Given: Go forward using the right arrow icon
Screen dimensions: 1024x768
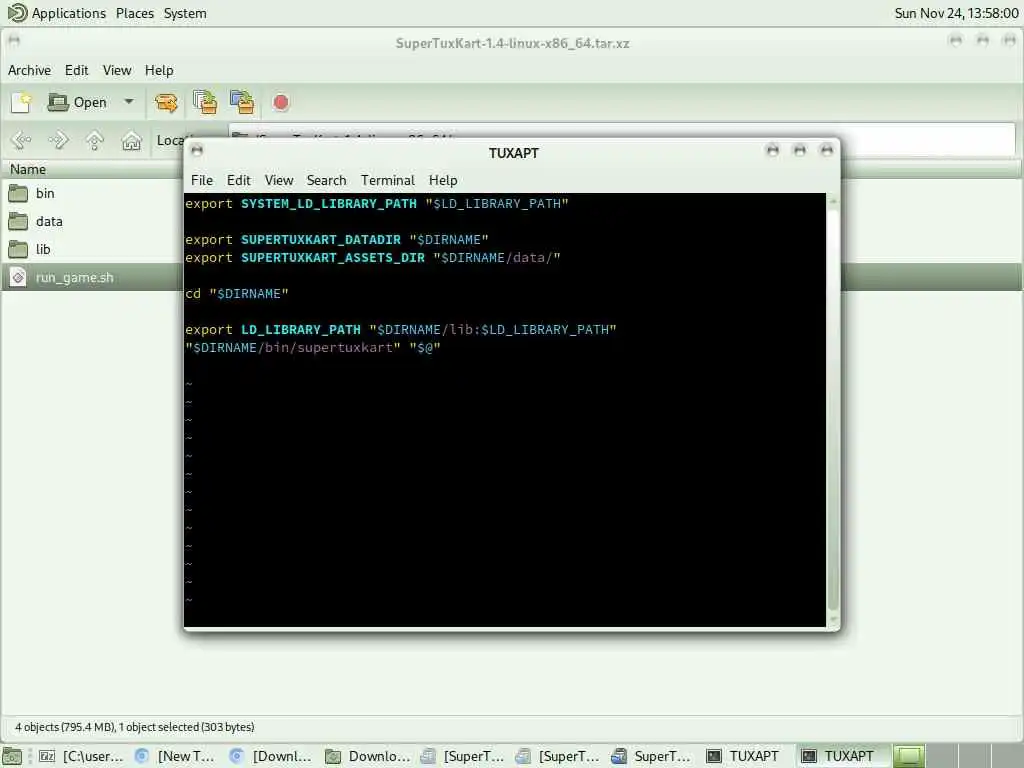Looking at the screenshot, I should tap(58, 140).
